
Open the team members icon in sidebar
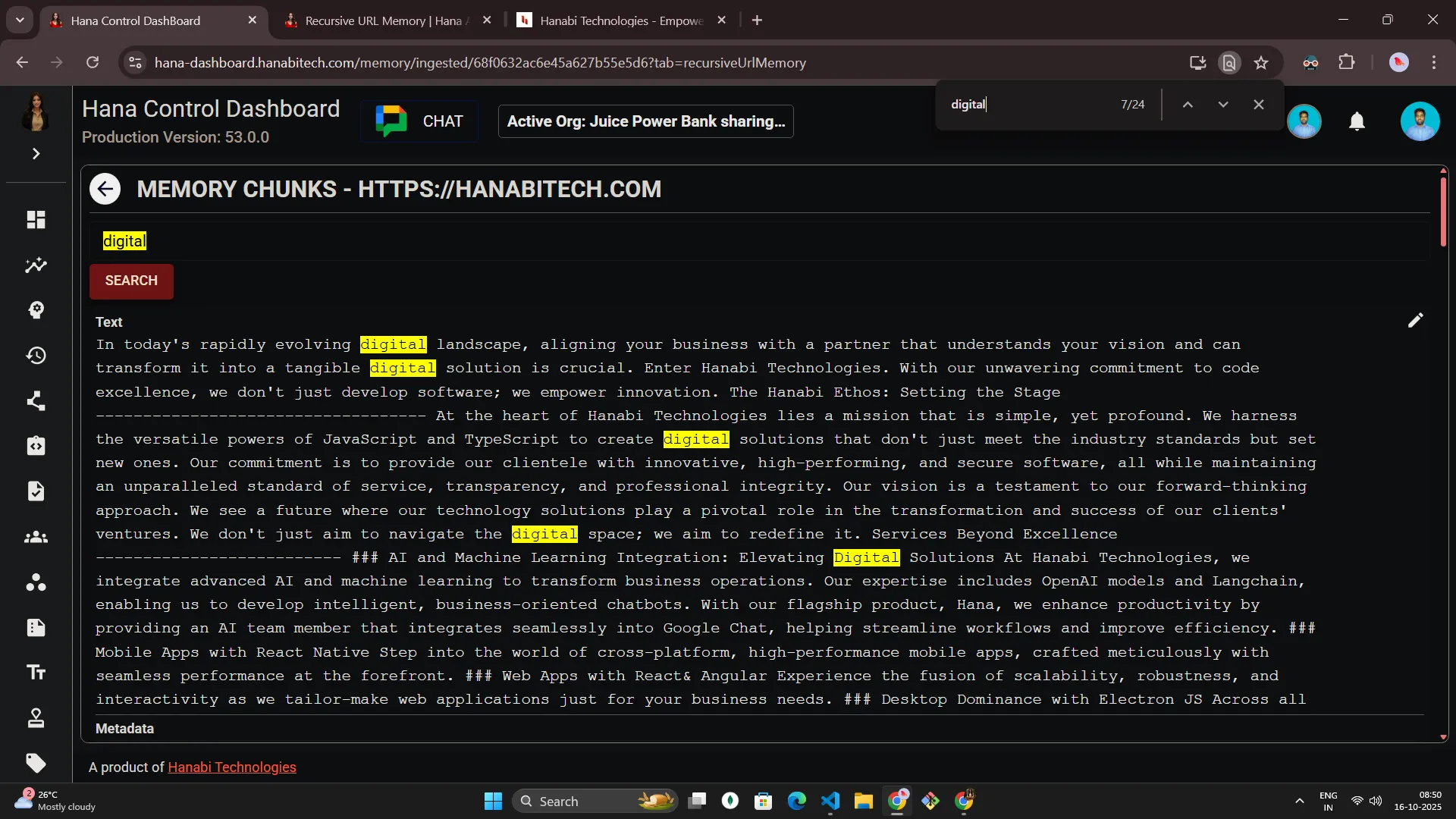[36, 538]
